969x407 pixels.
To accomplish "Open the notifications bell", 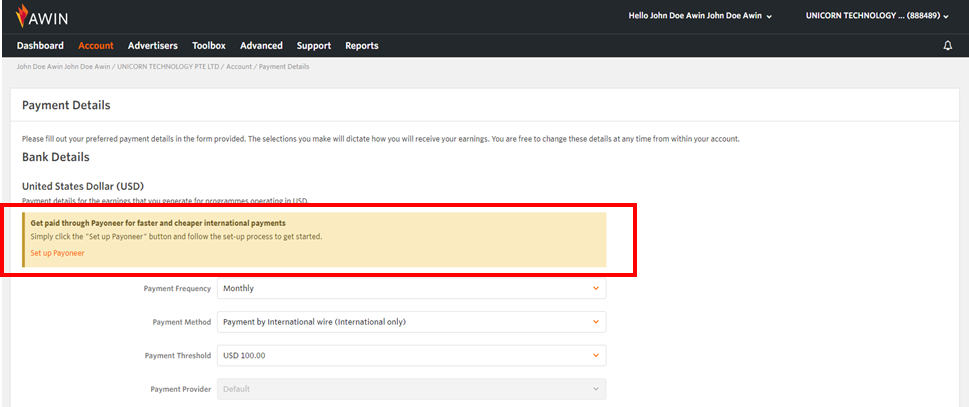I will click(948, 46).
